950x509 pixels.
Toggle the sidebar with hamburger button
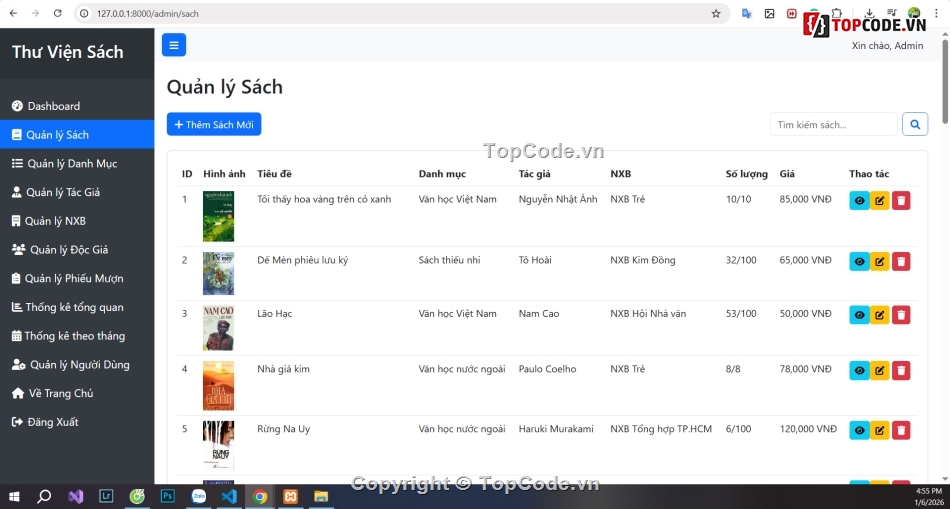174,45
